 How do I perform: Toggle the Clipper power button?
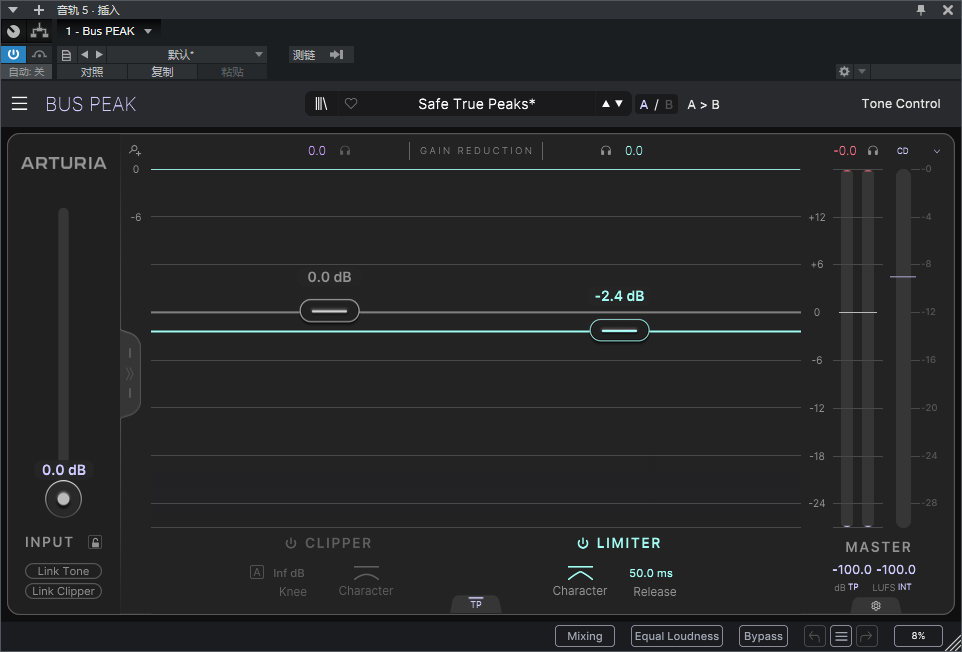291,543
